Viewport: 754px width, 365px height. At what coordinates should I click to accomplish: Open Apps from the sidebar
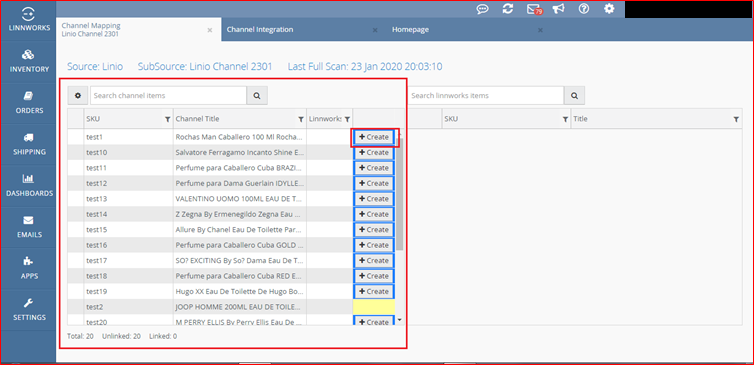click(28, 268)
